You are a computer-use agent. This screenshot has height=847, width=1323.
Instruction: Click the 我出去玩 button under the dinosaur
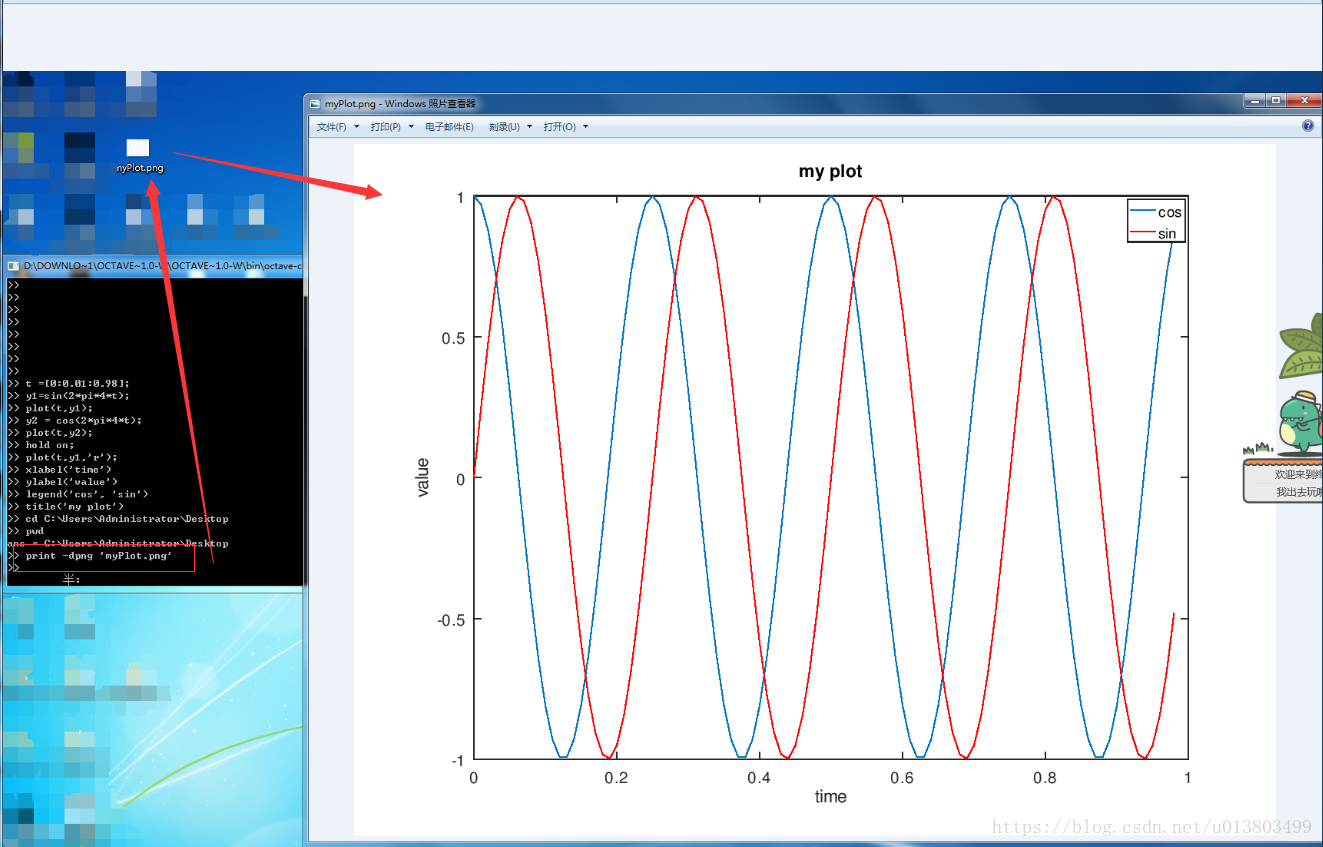coord(1298,492)
